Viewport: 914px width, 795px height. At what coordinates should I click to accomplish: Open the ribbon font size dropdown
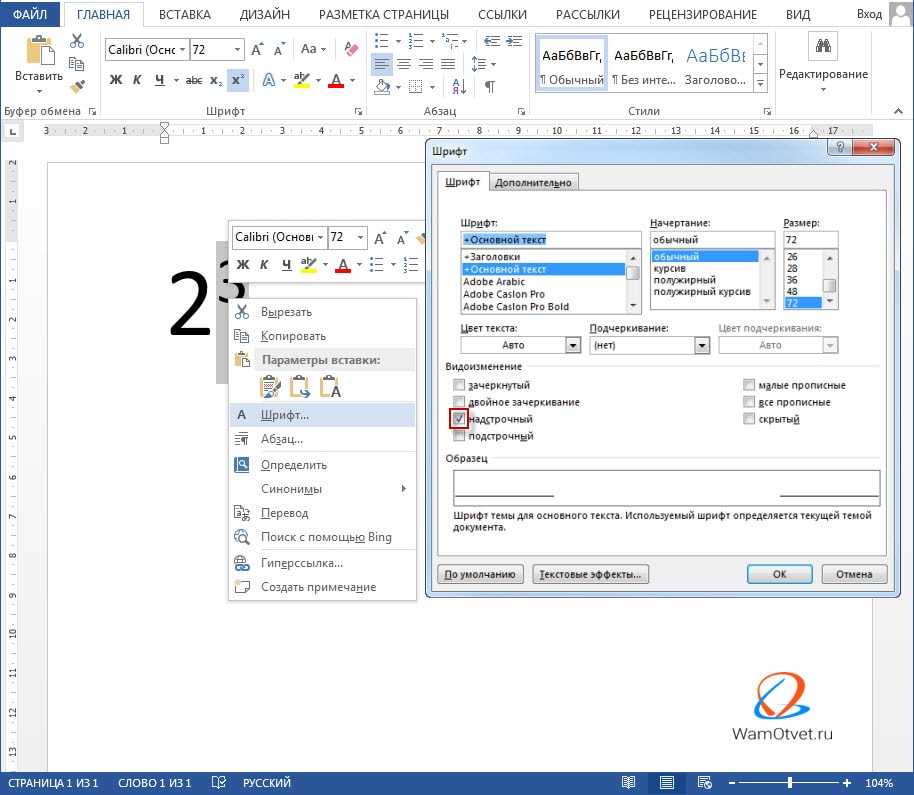tap(237, 49)
